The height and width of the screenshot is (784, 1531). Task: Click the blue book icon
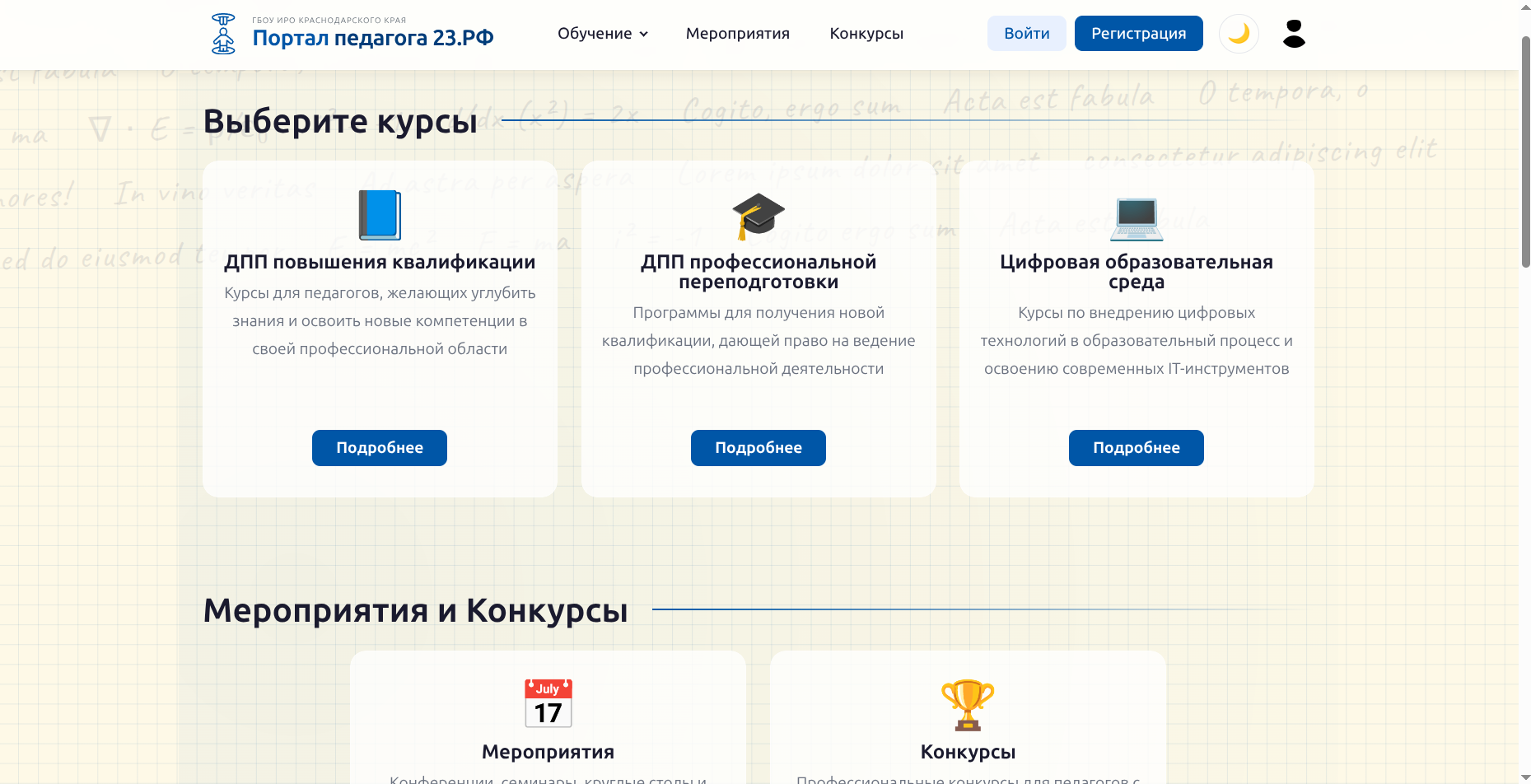pyautogui.click(x=380, y=215)
